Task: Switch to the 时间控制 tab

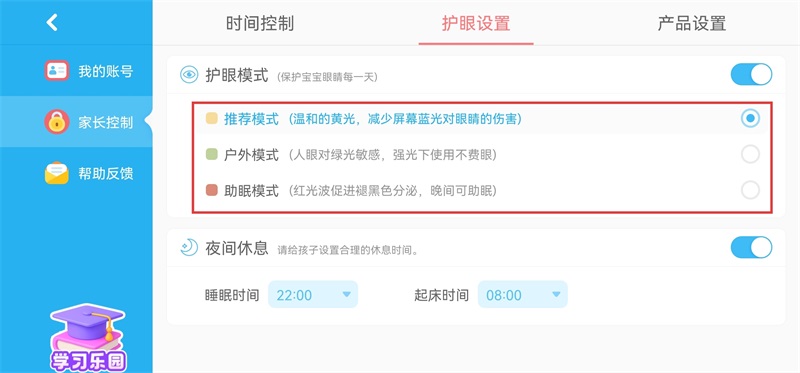Action: pyautogui.click(x=260, y=23)
